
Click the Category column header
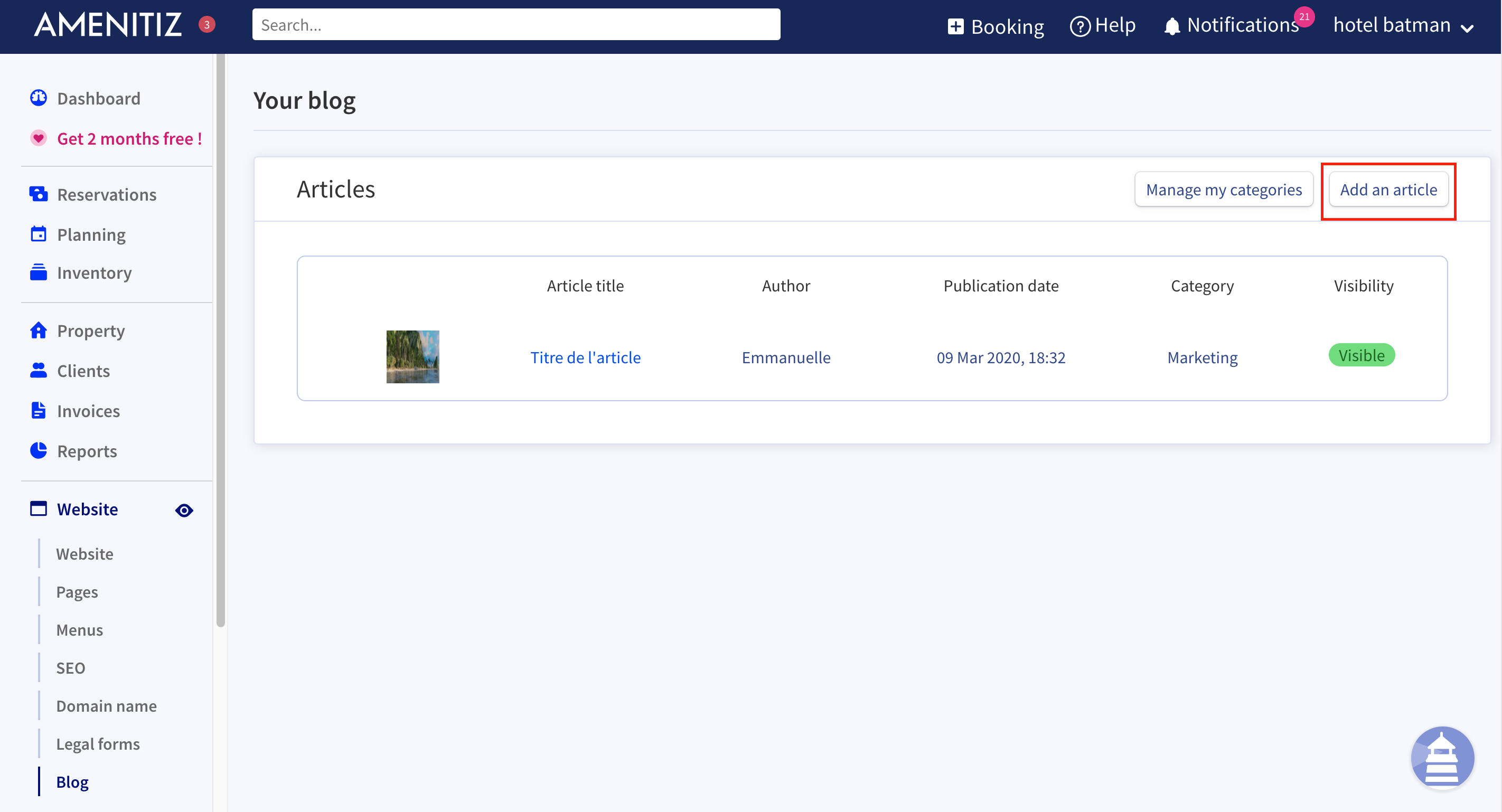(x=1201, y=286)
